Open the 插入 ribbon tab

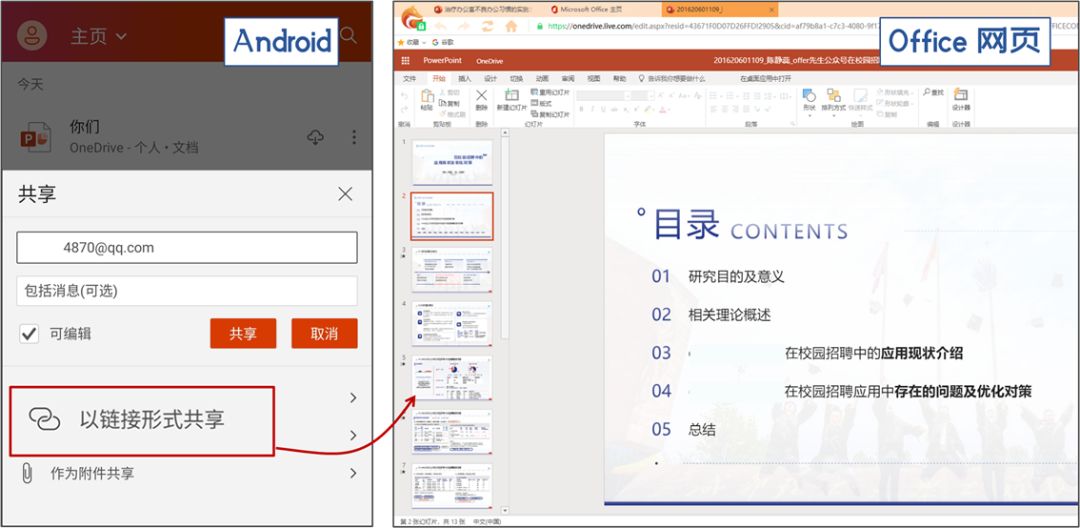point(464,78)
